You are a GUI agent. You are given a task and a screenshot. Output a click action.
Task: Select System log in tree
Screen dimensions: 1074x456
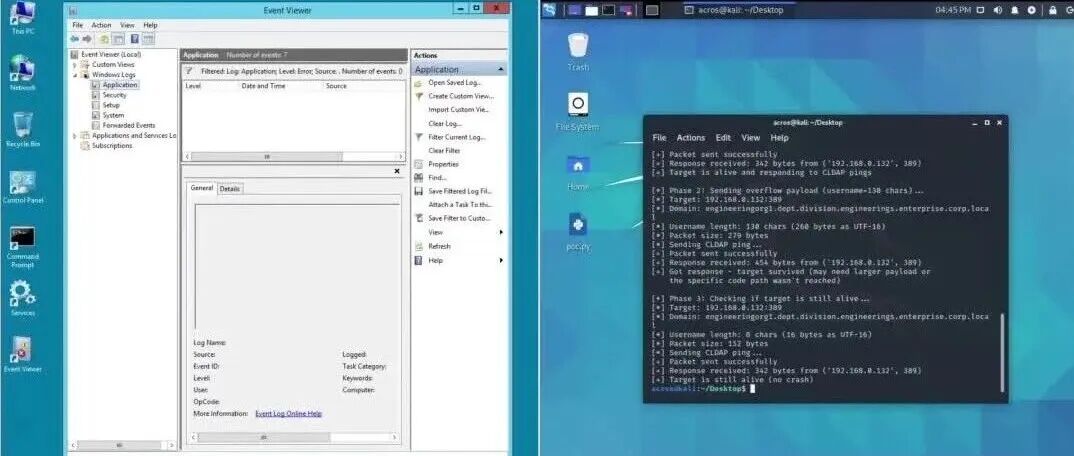point(113,116)
